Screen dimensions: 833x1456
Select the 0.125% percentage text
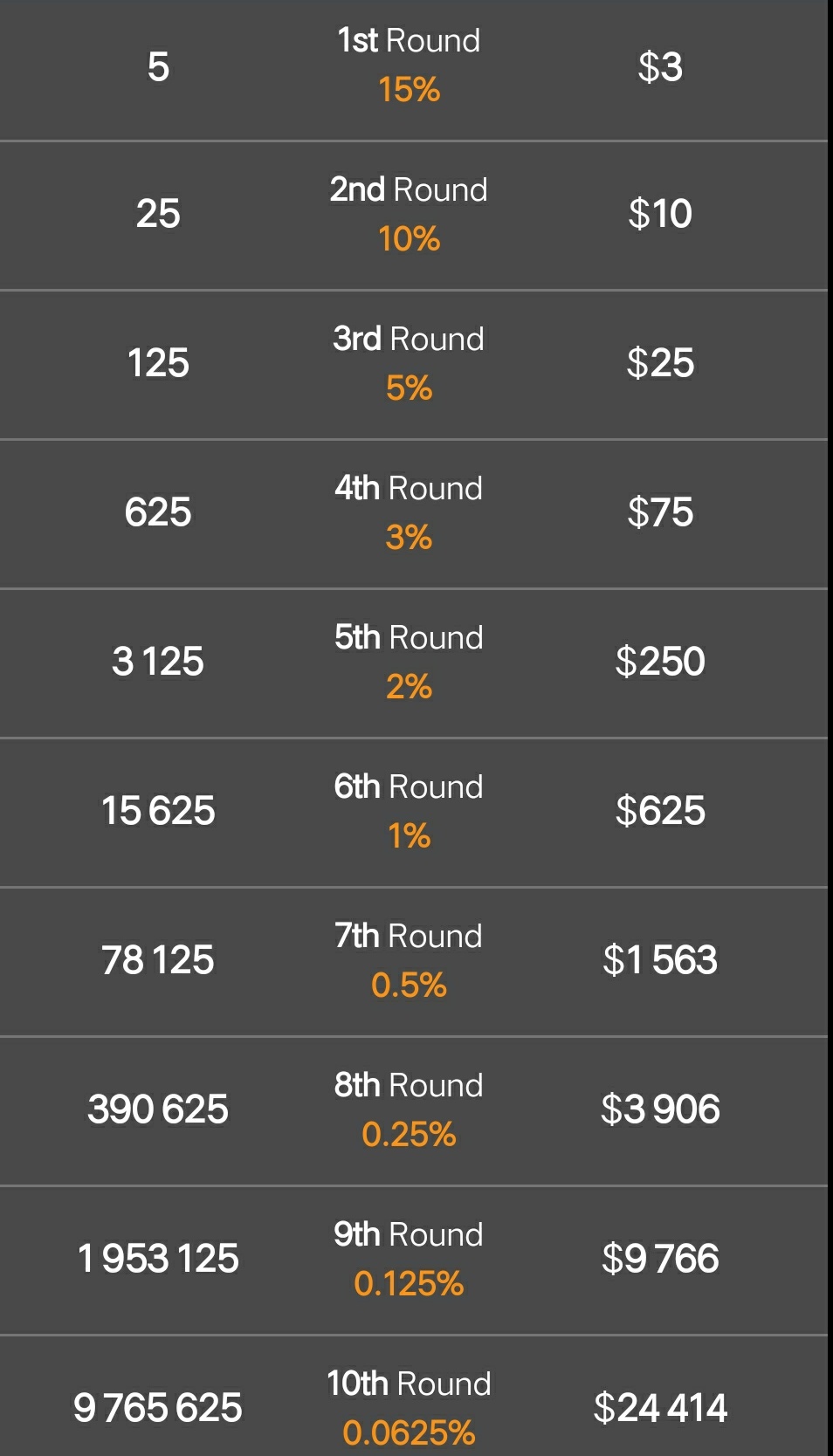(x=409, y=1283)
